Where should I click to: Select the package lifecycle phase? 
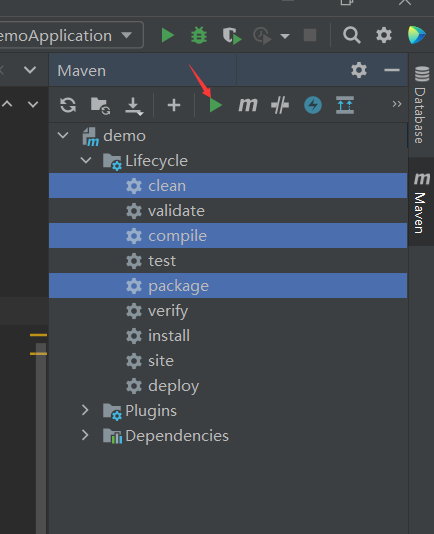[228, 286]
